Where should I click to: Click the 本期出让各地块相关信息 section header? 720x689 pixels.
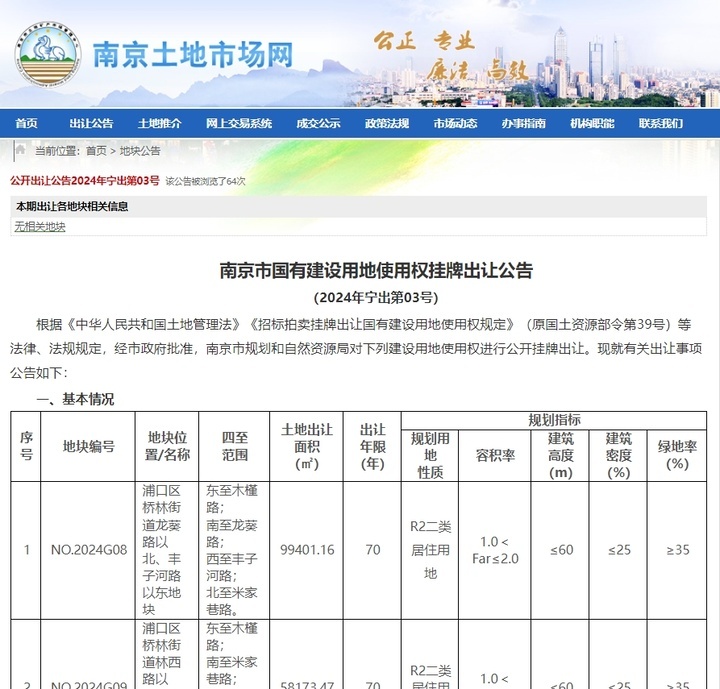[71, 207]
